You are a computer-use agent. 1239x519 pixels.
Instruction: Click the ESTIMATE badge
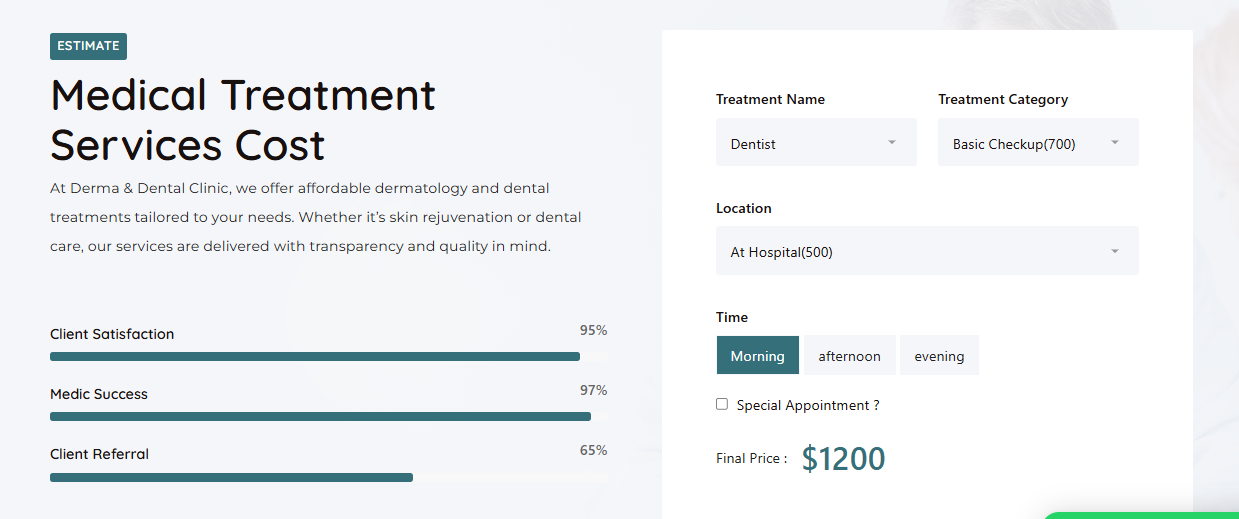pos(88,46)
